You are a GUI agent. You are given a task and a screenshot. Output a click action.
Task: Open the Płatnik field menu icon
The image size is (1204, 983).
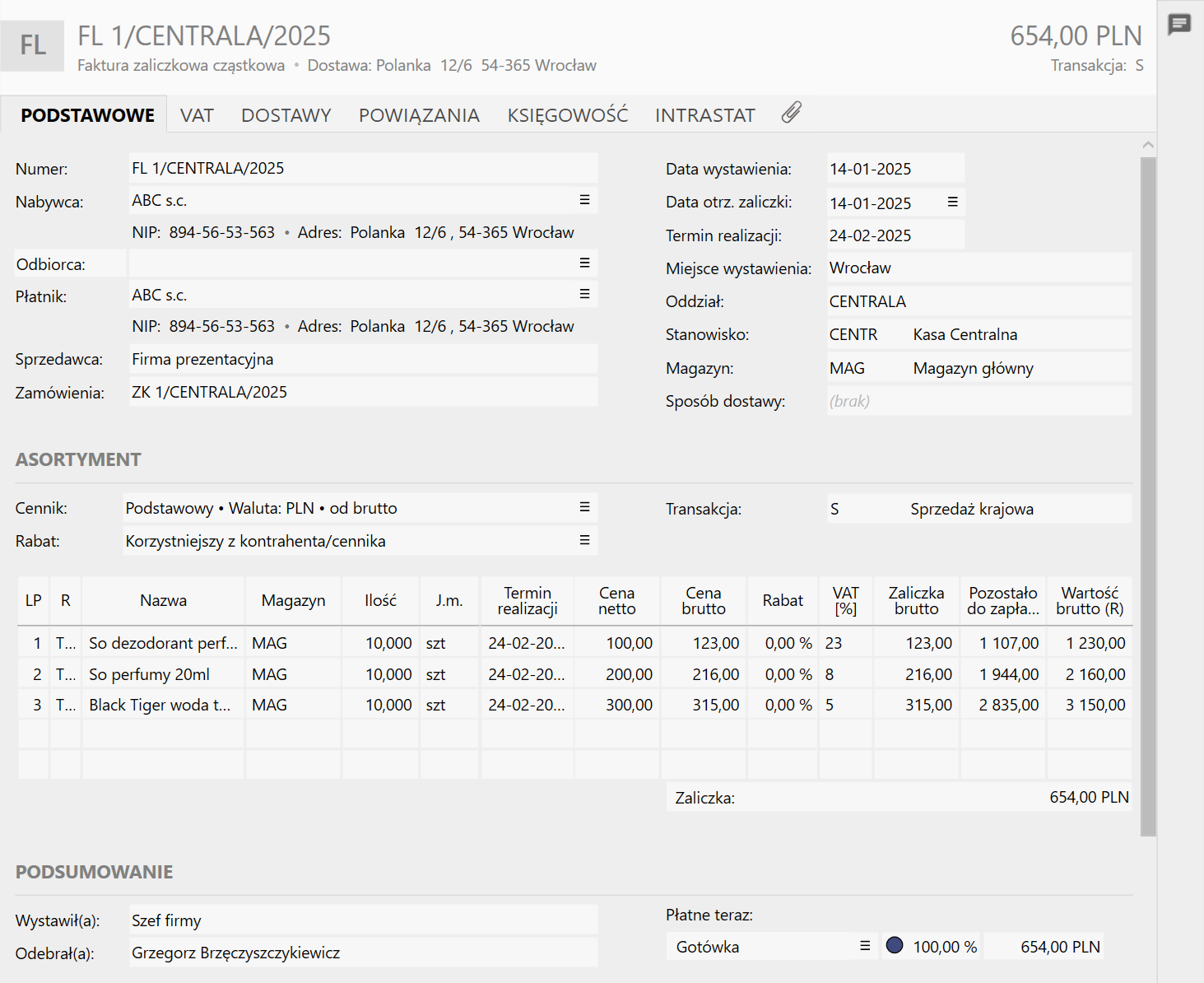coord(584,294)
